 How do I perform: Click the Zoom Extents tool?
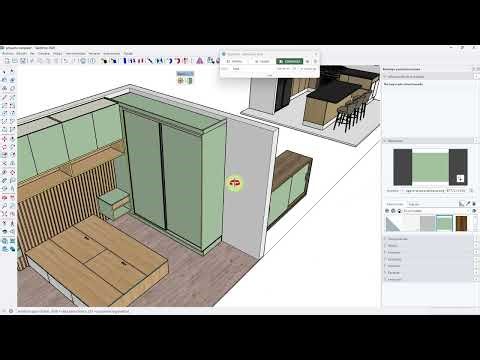click(4, 214)
